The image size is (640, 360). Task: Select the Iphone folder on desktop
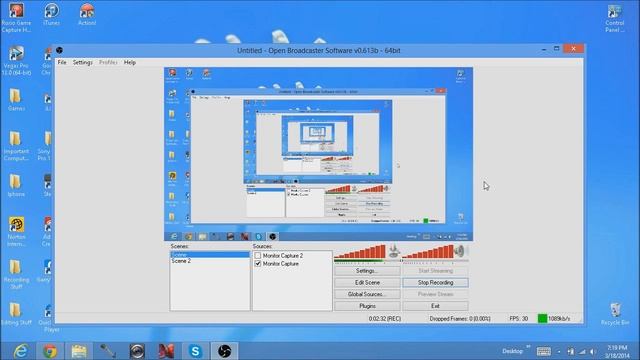16,185
